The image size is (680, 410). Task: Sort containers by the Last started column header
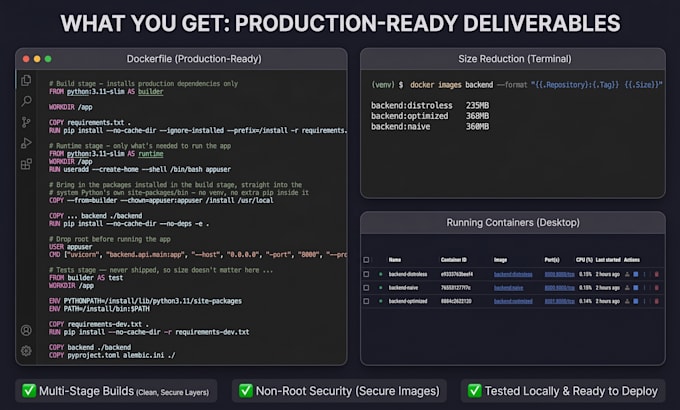[x=608, y=260]
